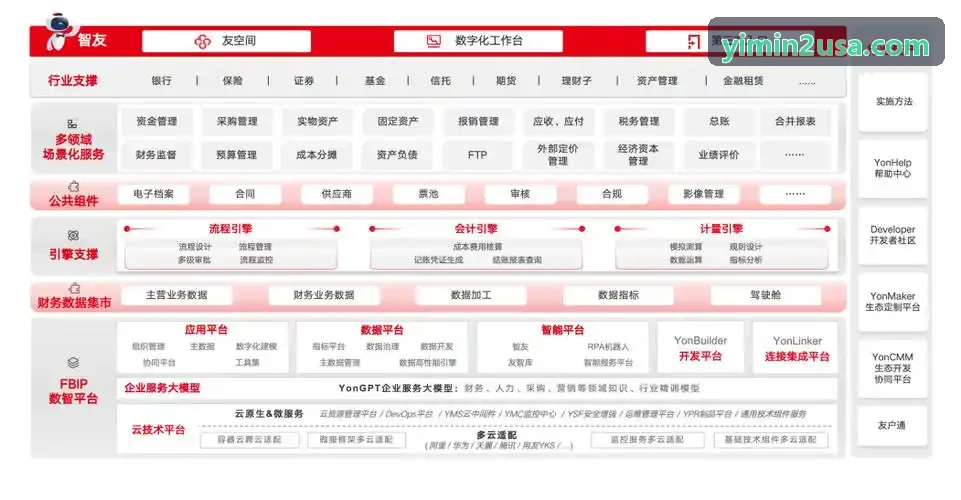Screen dimensions: 961x500
Task: Click the 合规 component
Action: [612, 194]
